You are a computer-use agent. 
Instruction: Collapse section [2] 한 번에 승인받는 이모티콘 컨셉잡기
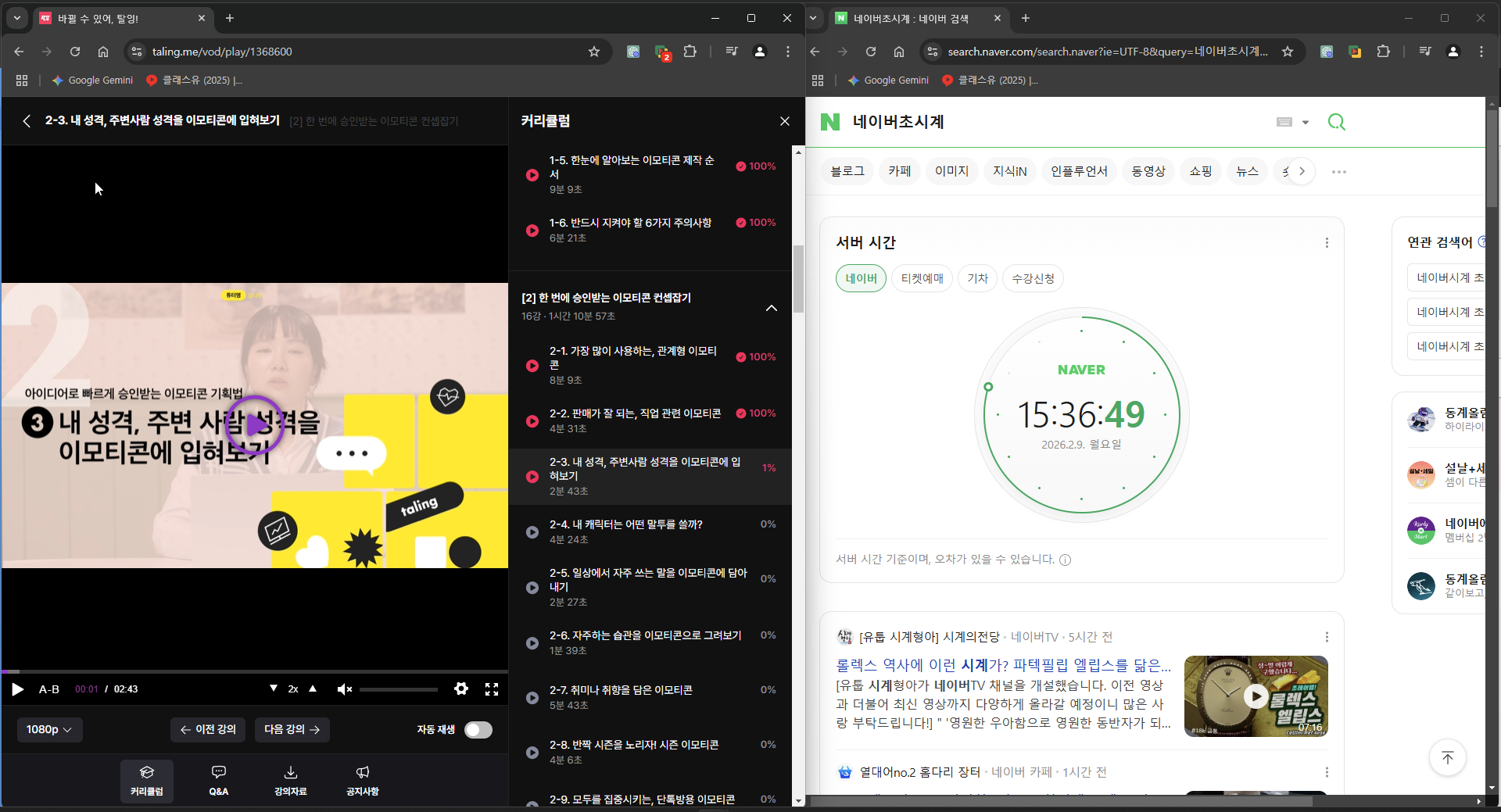coord(772,308)
